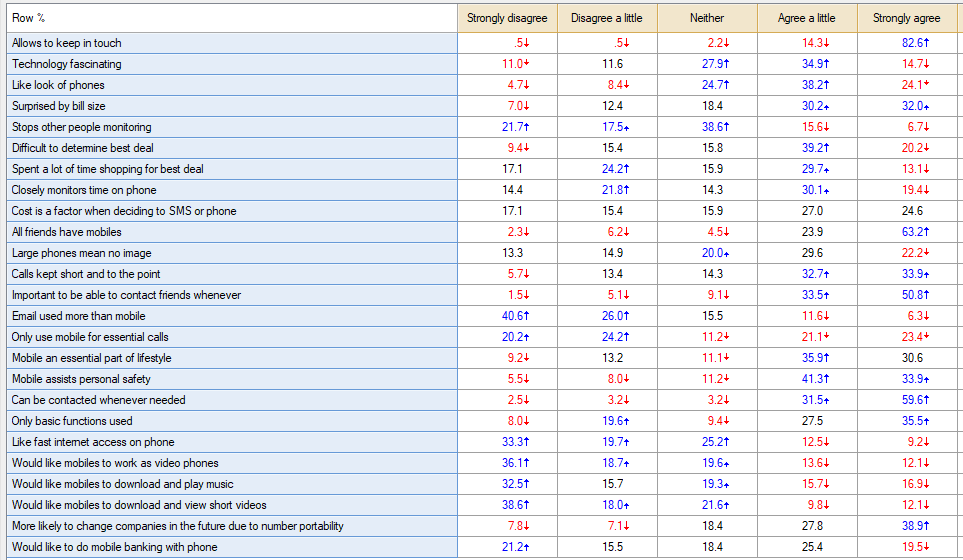Select the Allows to keep in touch row
Viewport: 963px width, 560px height.
pyautogui.click(x=232, y=43)
